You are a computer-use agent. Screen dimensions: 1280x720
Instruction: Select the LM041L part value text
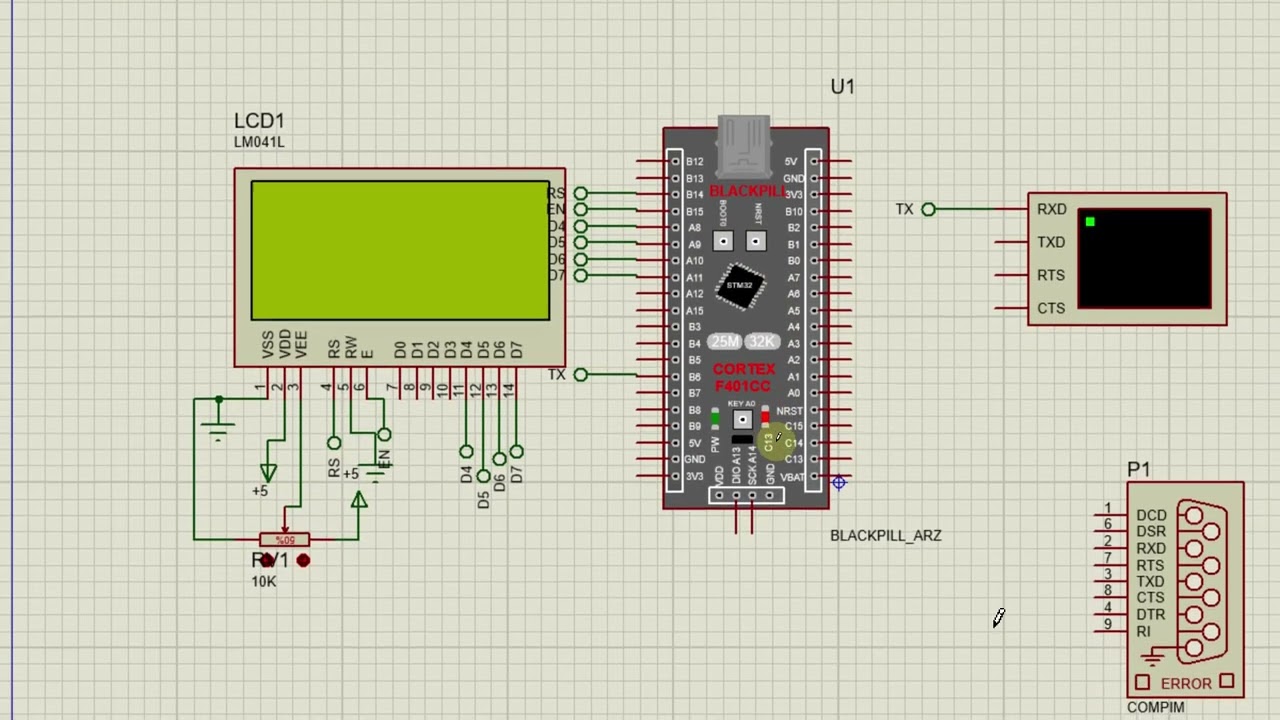click(x=259, y=142)
